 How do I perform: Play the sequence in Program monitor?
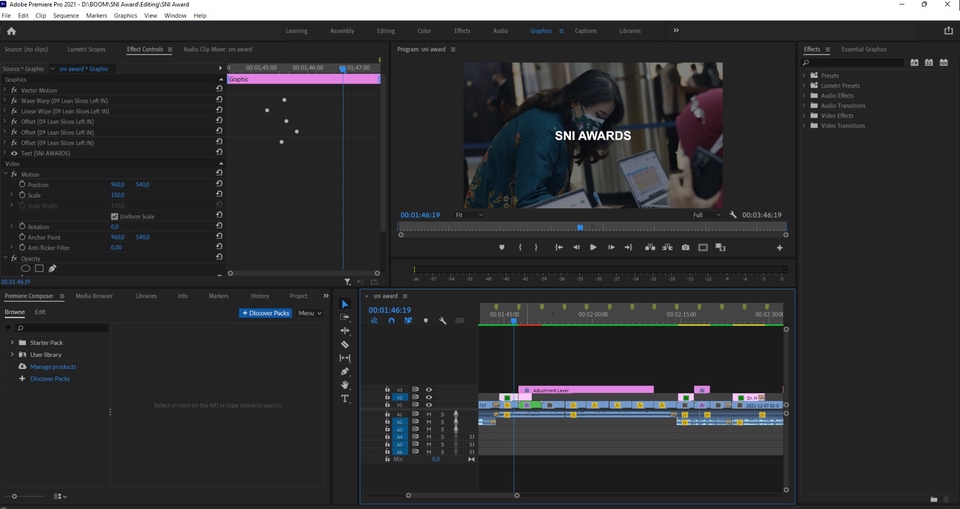[x=593, y=247]
